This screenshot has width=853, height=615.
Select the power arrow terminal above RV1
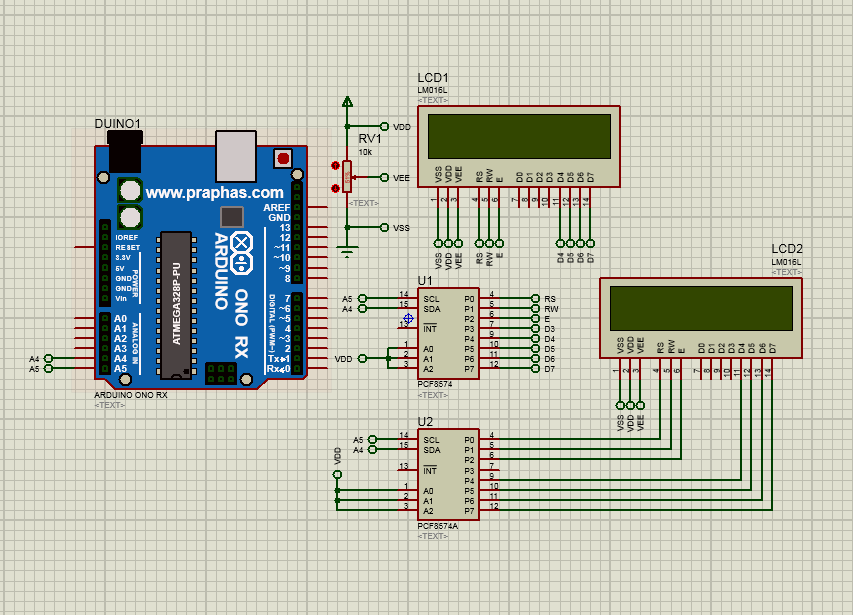pos(347,101)
